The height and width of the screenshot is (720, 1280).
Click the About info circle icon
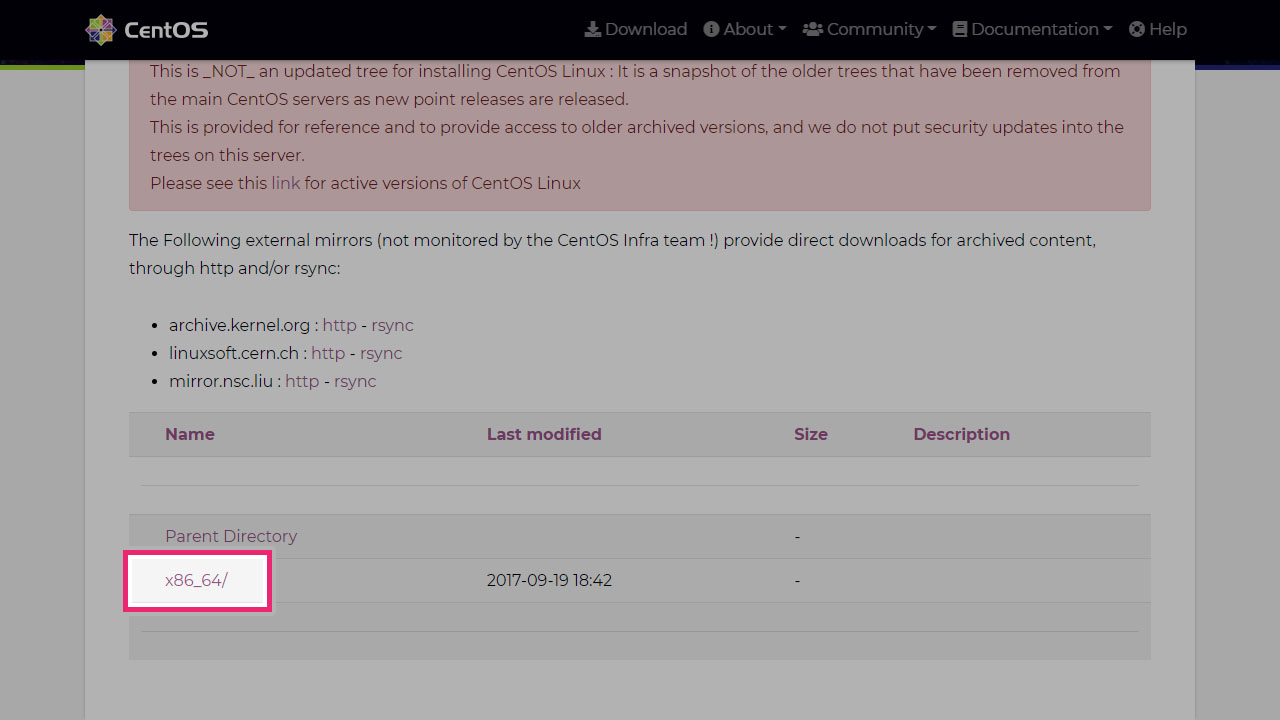(711, 29)
